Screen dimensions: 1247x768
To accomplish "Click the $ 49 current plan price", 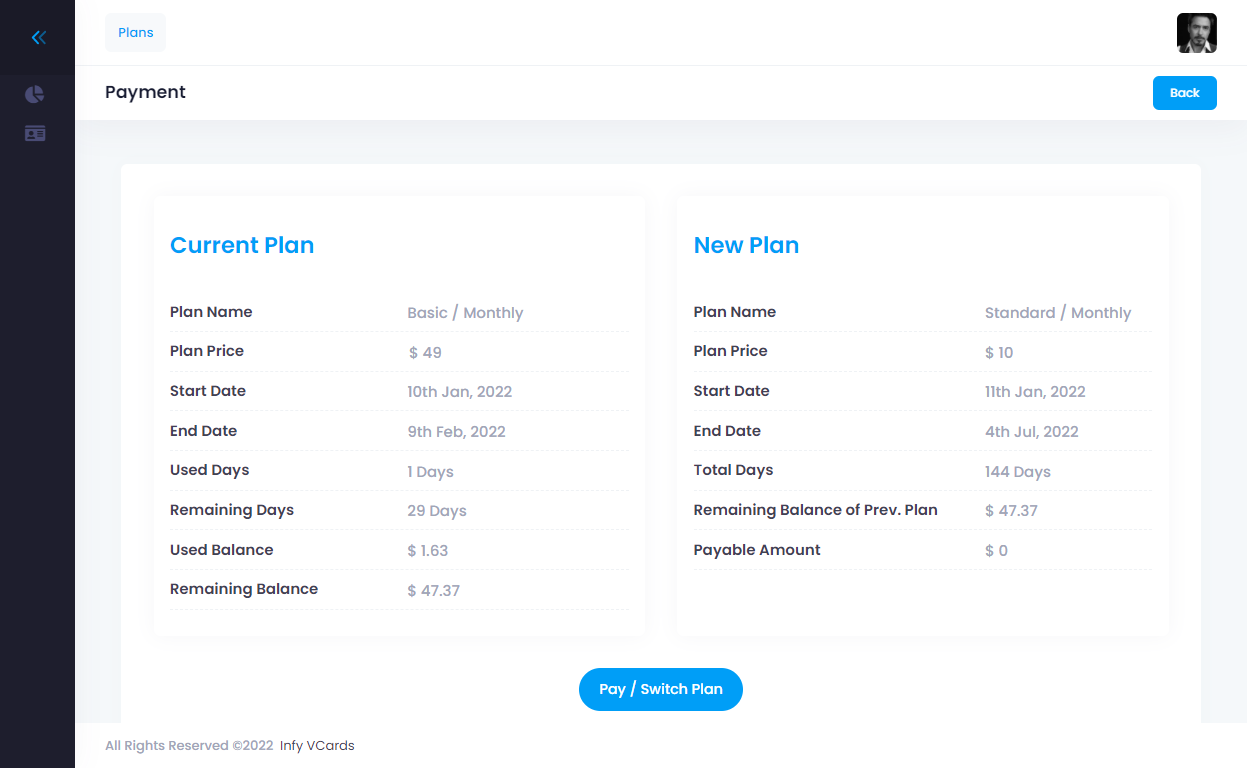I will (x=425, y=352).
